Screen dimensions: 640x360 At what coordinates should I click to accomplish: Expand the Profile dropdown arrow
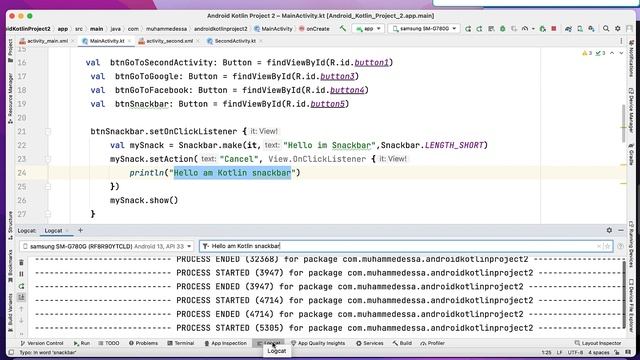(x=533, y=29)
